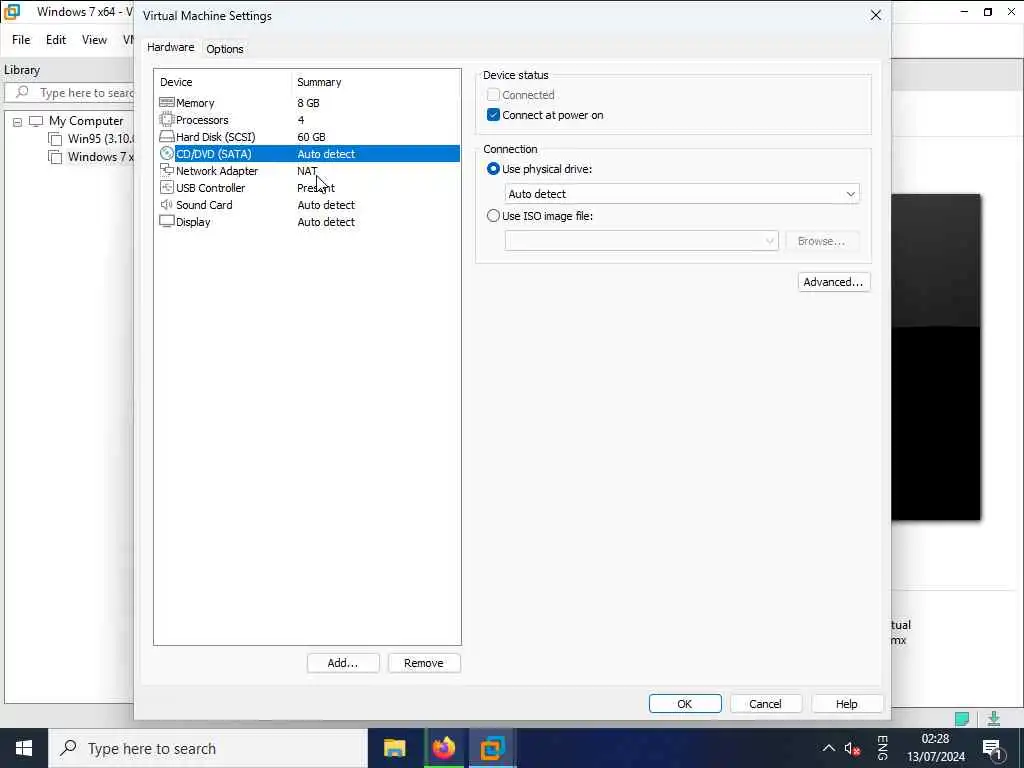Collapse the My Computer tree node

[x=18, y=121]
